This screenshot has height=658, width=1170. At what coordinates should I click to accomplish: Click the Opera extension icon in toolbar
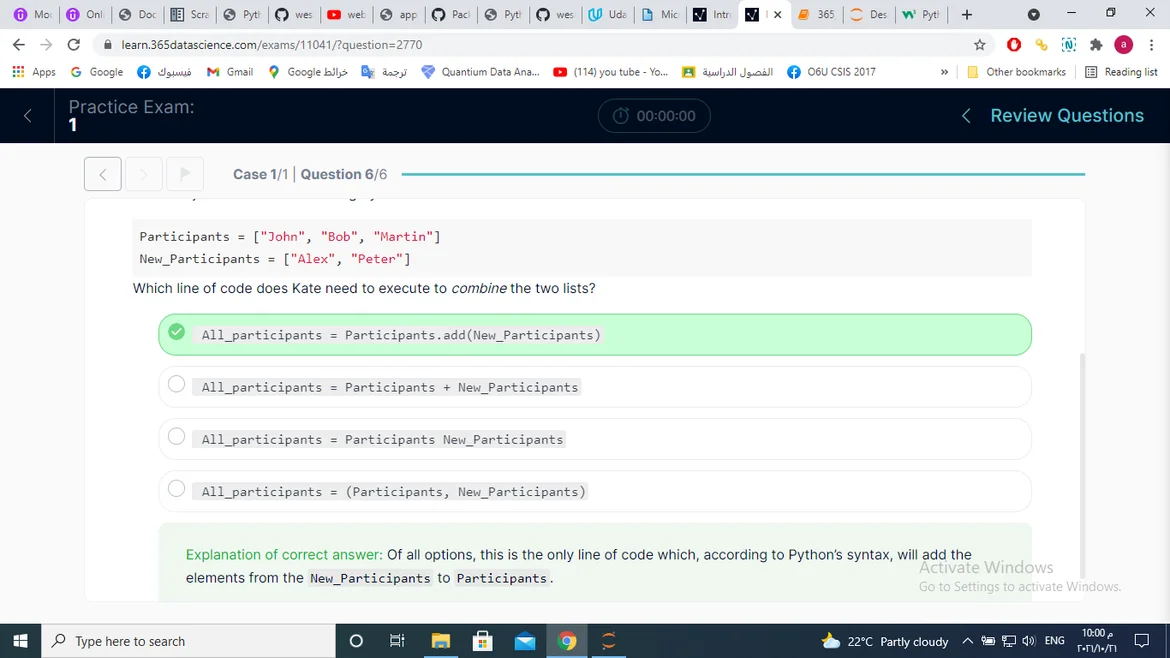(x=1014, y=45)
